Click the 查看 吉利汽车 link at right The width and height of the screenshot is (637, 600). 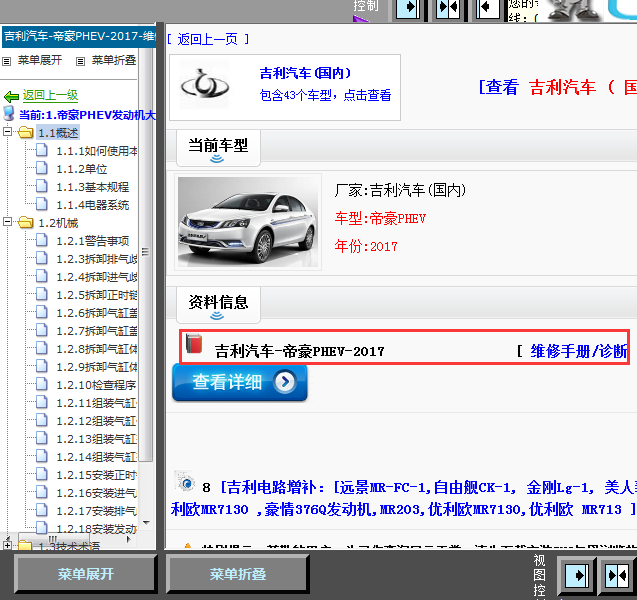click(x=557, y=87)
